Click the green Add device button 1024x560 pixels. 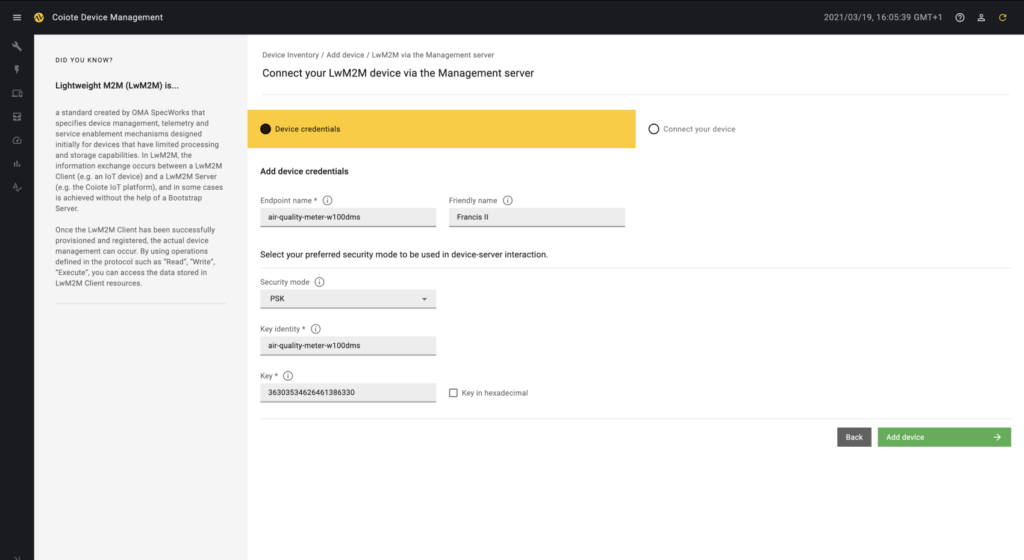tap(943, 437)
